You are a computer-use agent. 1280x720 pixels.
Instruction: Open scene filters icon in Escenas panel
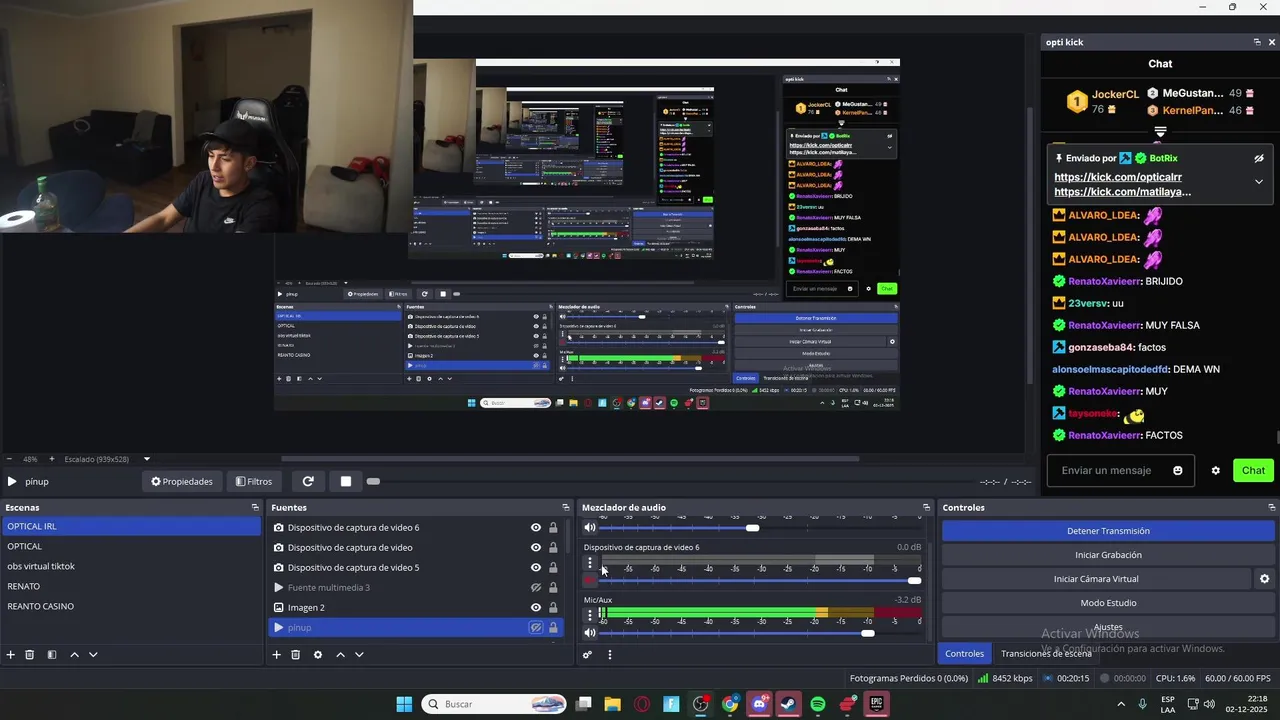[x=52, y=655]
